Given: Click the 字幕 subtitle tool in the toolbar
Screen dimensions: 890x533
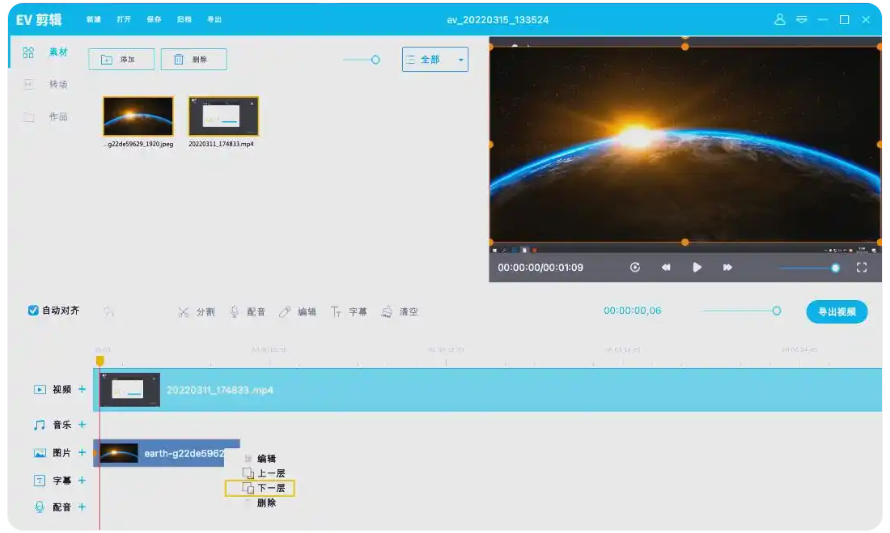Looking at the screenshot, I should 349,312.
